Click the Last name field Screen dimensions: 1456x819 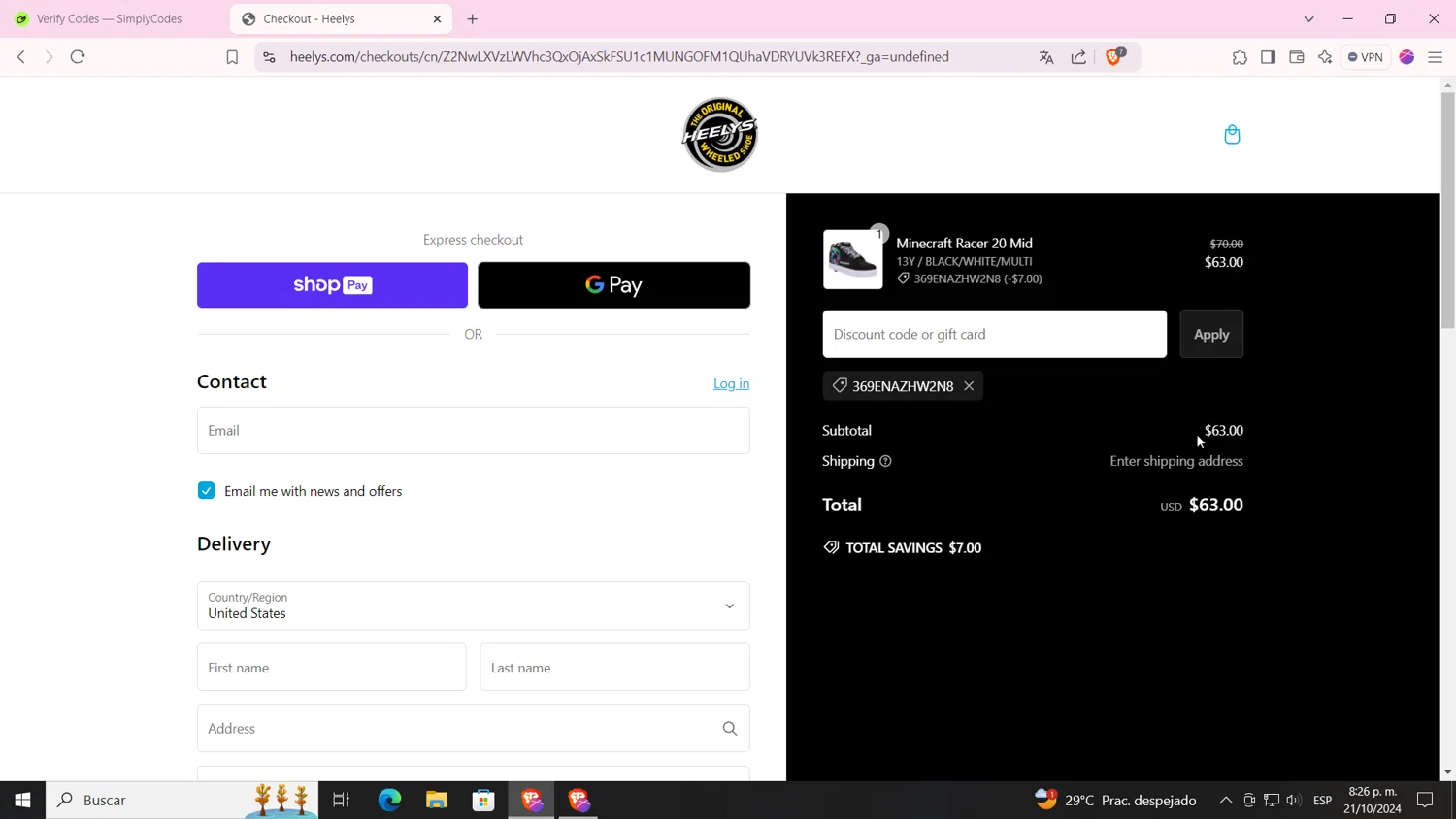[x=614, y=668]
